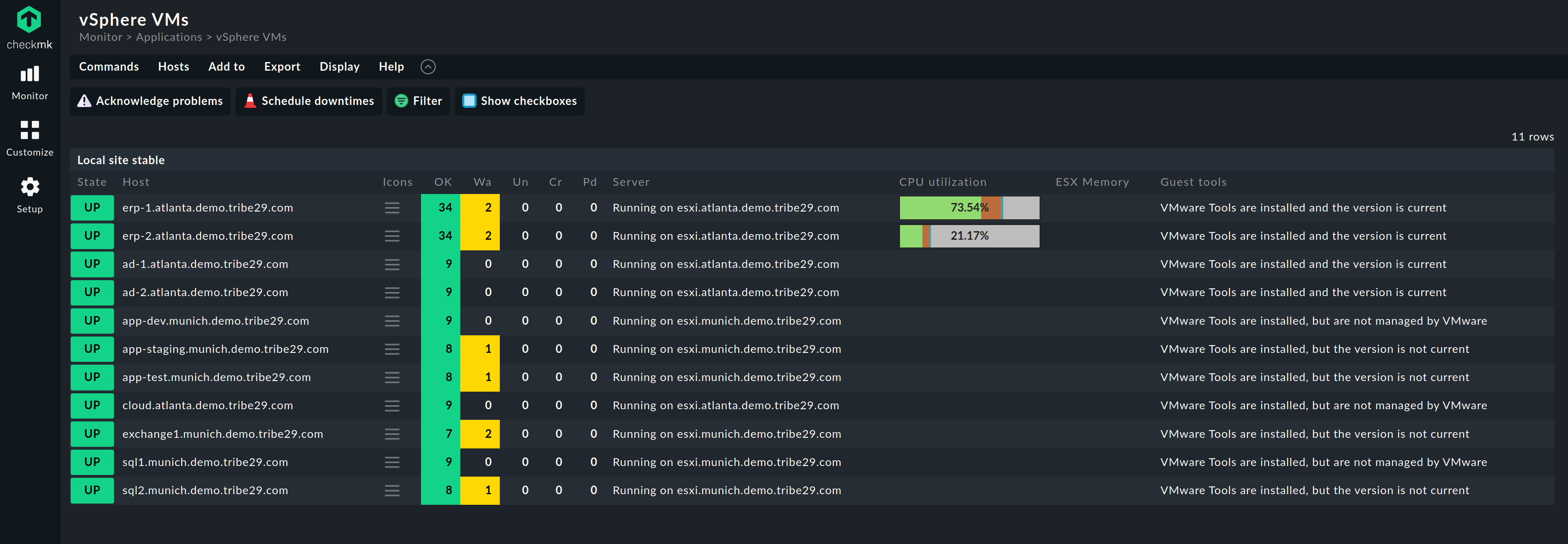This screenshot has width=1568, height=544.
Task: Click the Checkmk logo
Action: [x=29, y=27]
